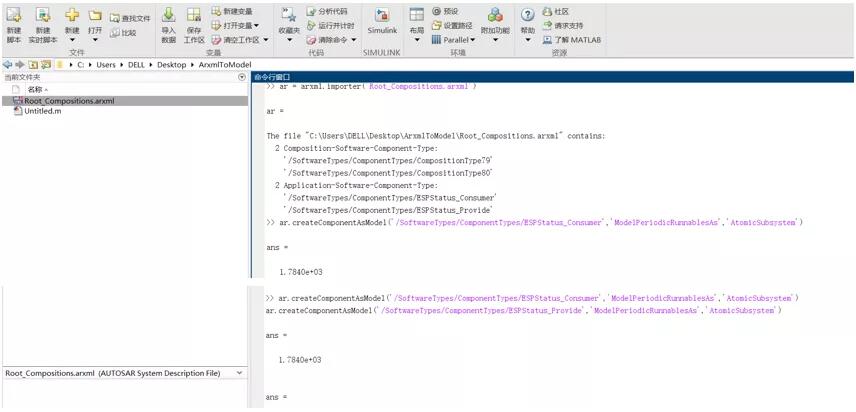Viewport: 856px width, 412px height.
Task: Click 预设 (Preferences)
Action: pos(445,11)
